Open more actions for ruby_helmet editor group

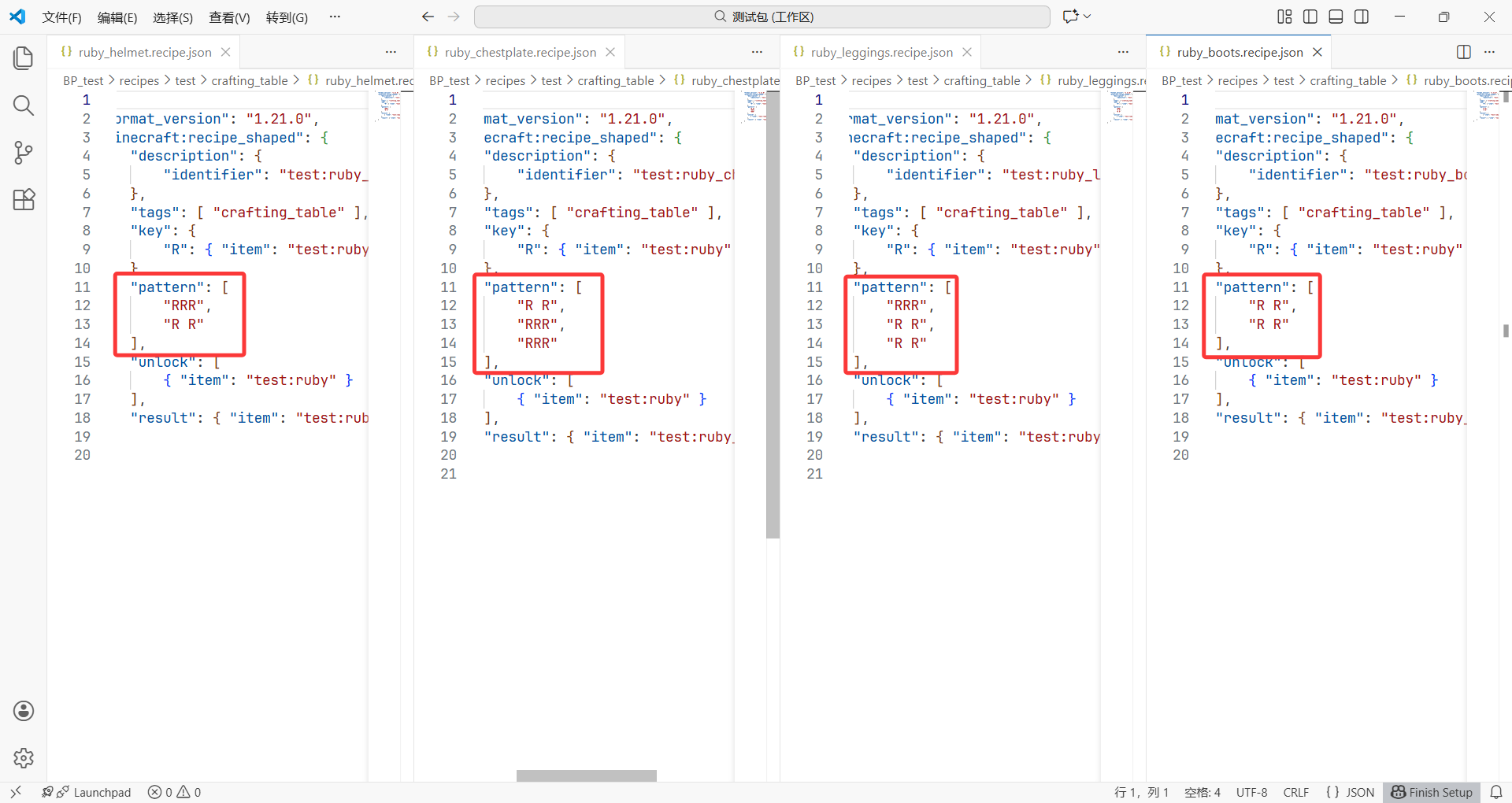(391, 52)
